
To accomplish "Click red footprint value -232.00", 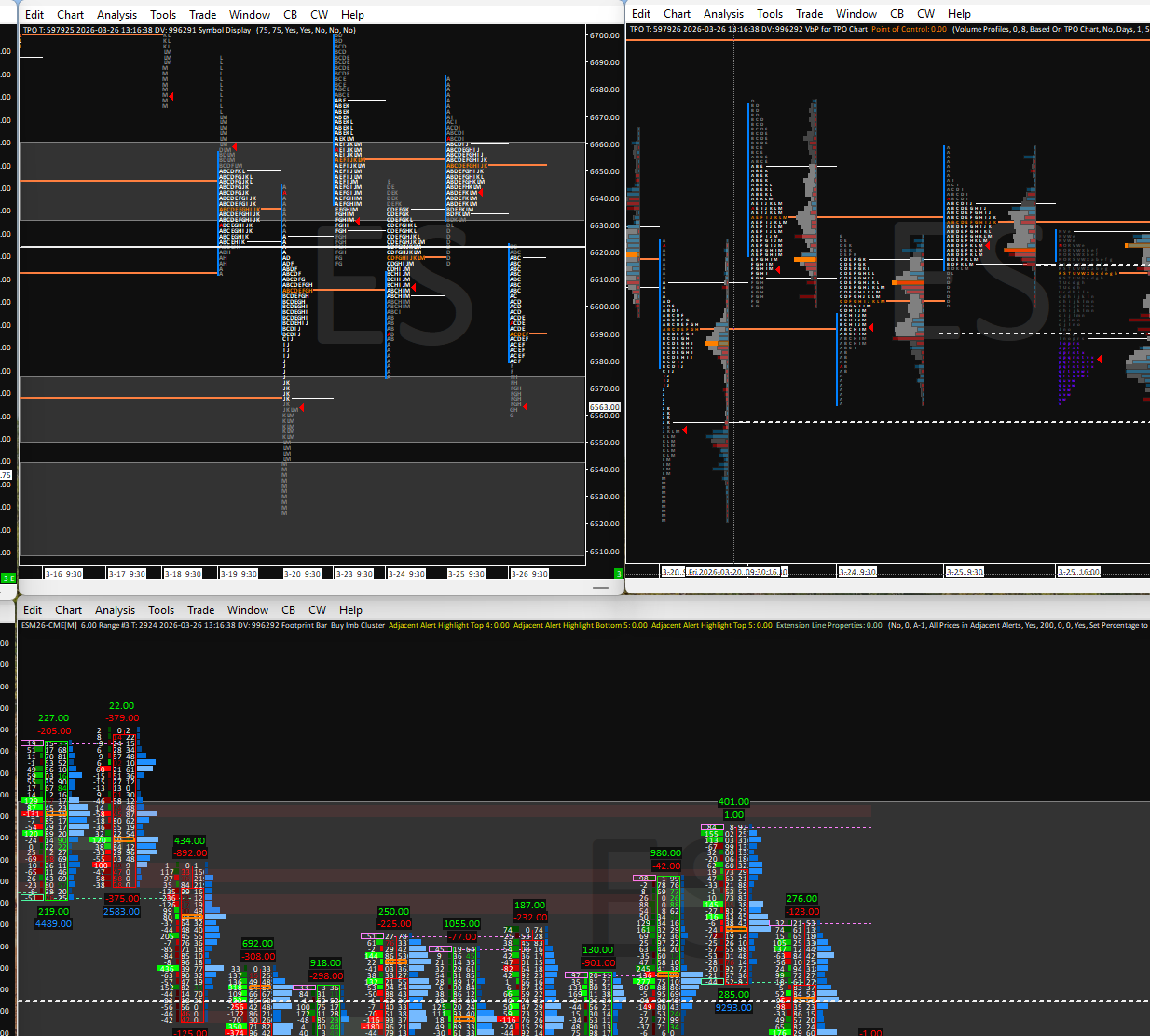I will (530, 918).
